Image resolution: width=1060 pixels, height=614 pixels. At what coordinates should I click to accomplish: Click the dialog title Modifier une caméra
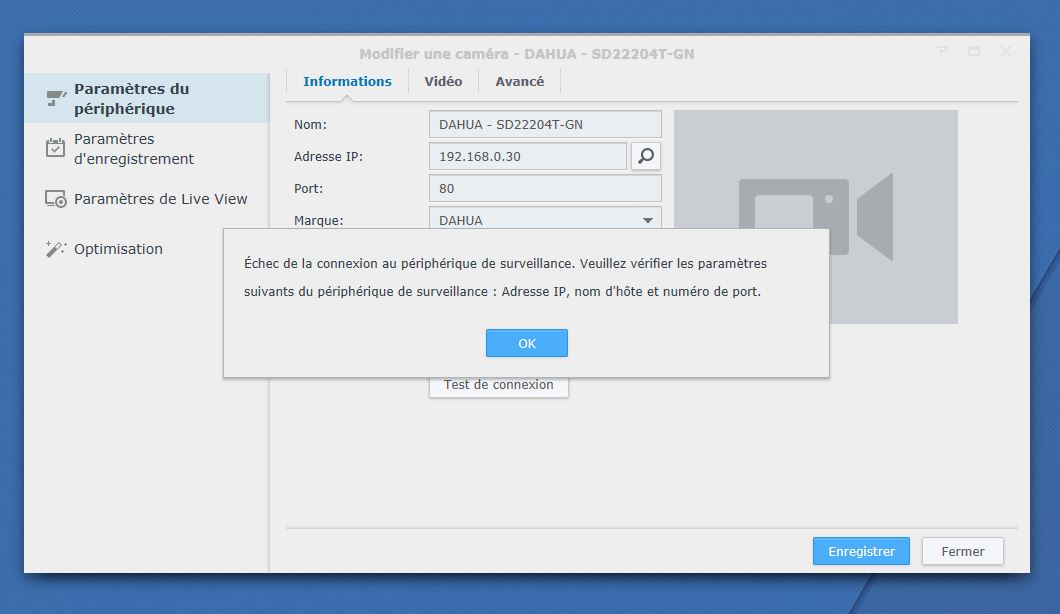(x=527, y=54)
